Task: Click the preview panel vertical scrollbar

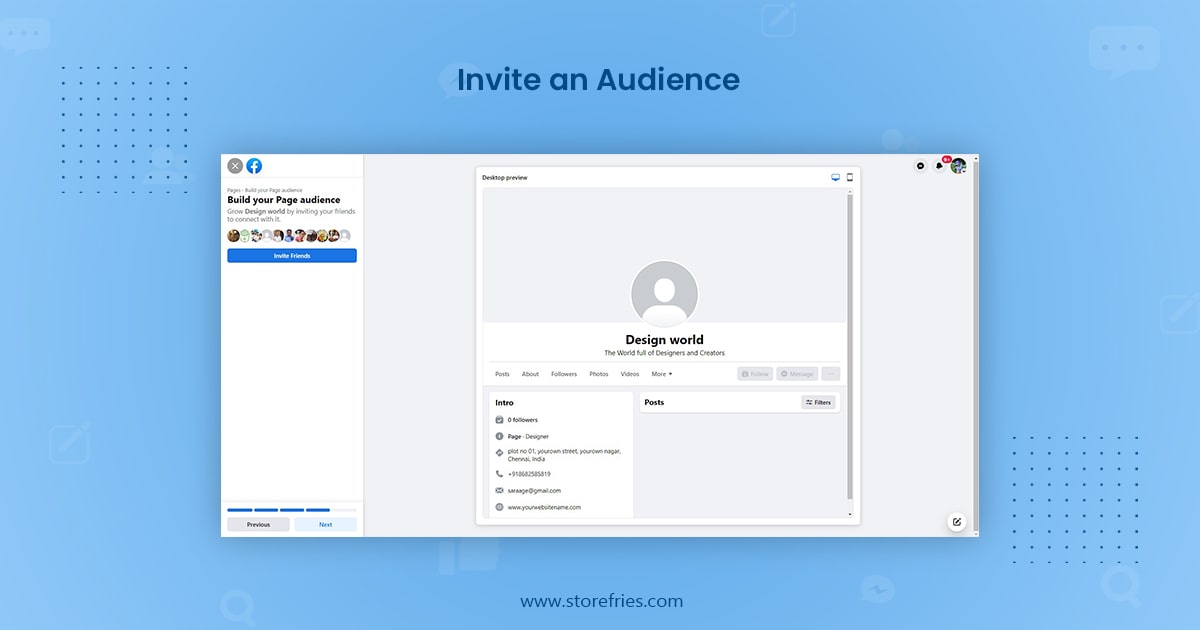Action: click(850, 350)
